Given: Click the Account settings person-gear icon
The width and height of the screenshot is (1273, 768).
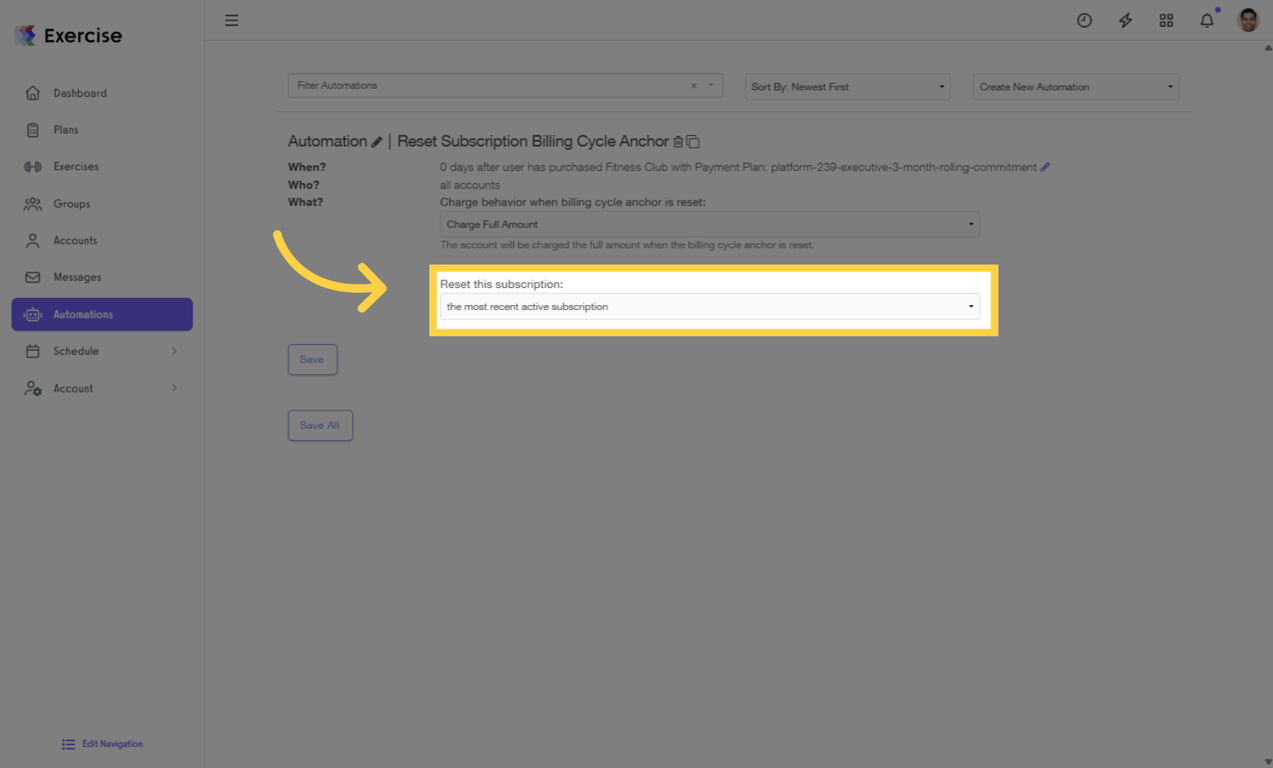Looking at the screenshot, I should pos(33,388).
